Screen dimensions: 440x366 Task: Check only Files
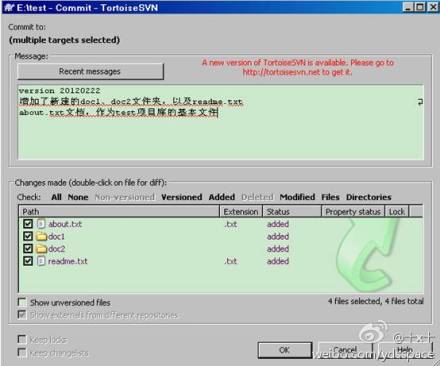coord(330,197)
